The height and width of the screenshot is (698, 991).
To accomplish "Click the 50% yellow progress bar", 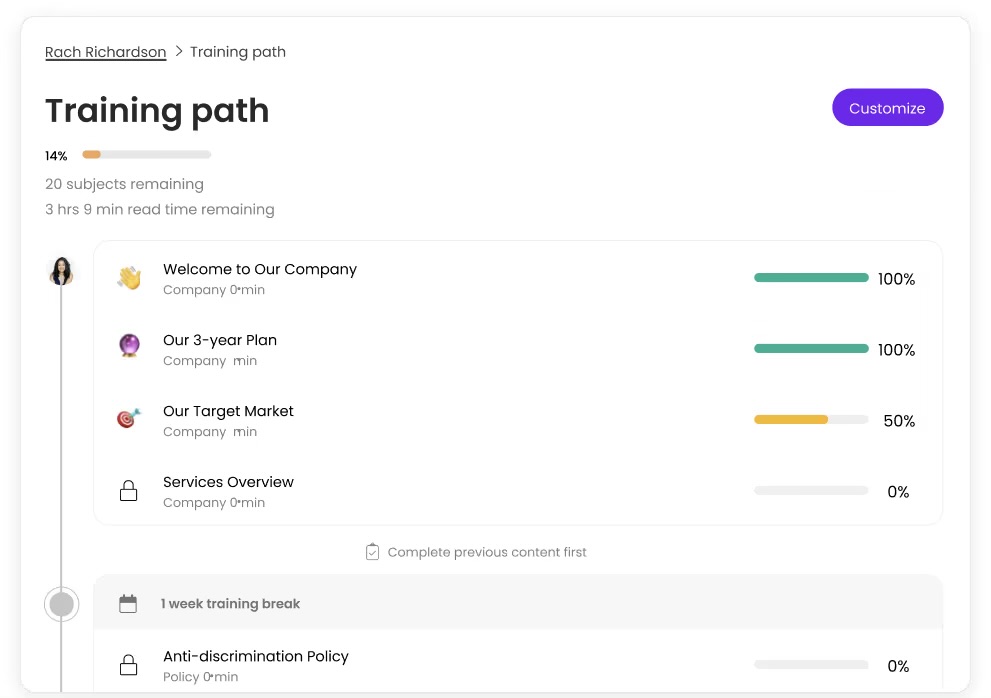I will coord(810,420).
